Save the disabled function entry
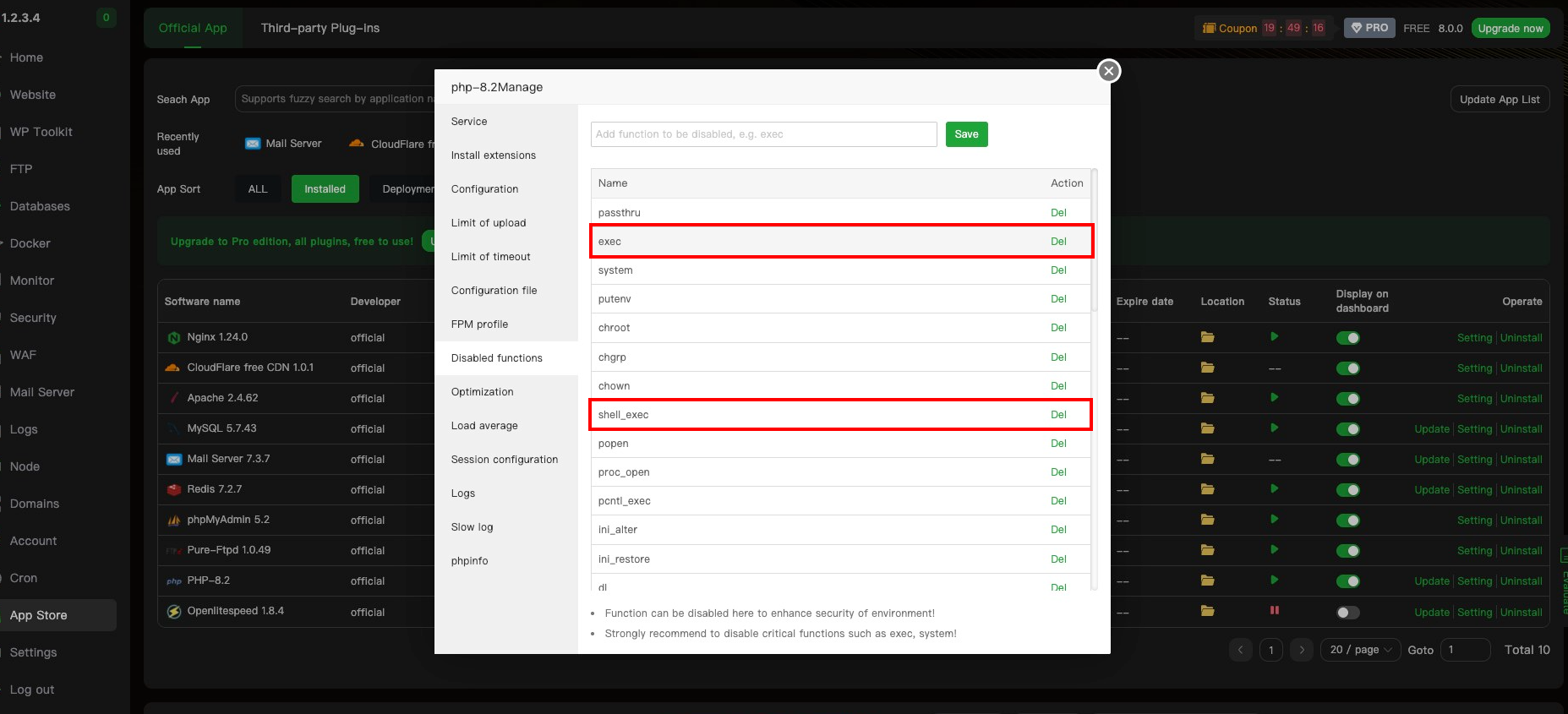 click(966, 134)
